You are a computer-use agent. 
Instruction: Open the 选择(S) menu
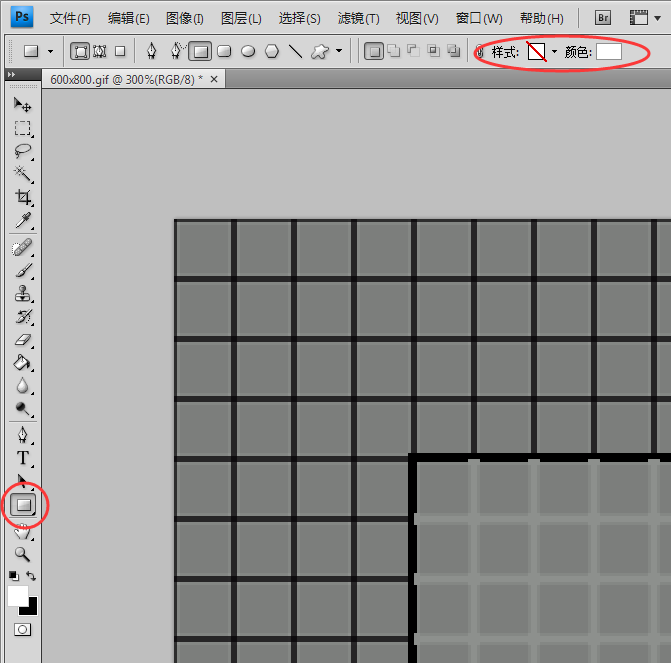[x=299, y=18]
